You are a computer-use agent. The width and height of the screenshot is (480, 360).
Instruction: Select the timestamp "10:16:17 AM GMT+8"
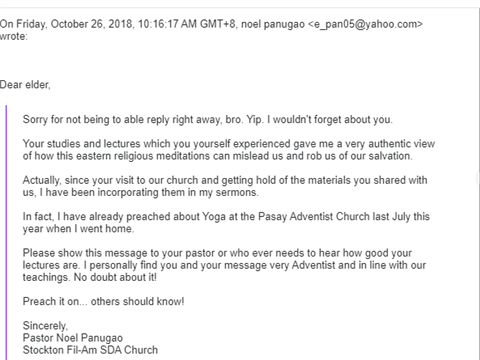click(x=187, y=24)
